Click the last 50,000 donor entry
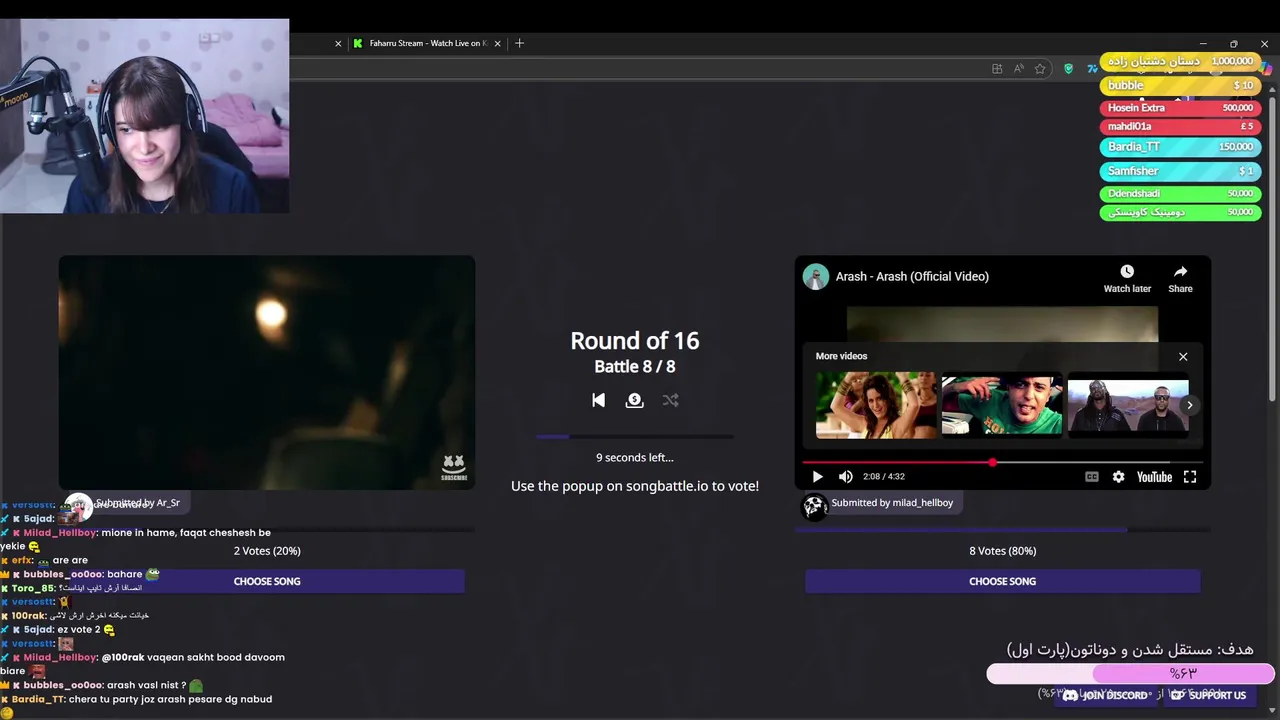1280x720 pixels. click(x=1180, y=212)
